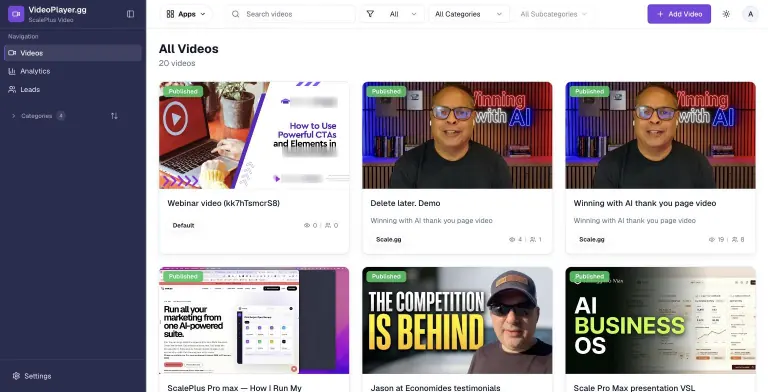Click the Default tag on Webinar video
Screen dimensions: 768x392
184,225
